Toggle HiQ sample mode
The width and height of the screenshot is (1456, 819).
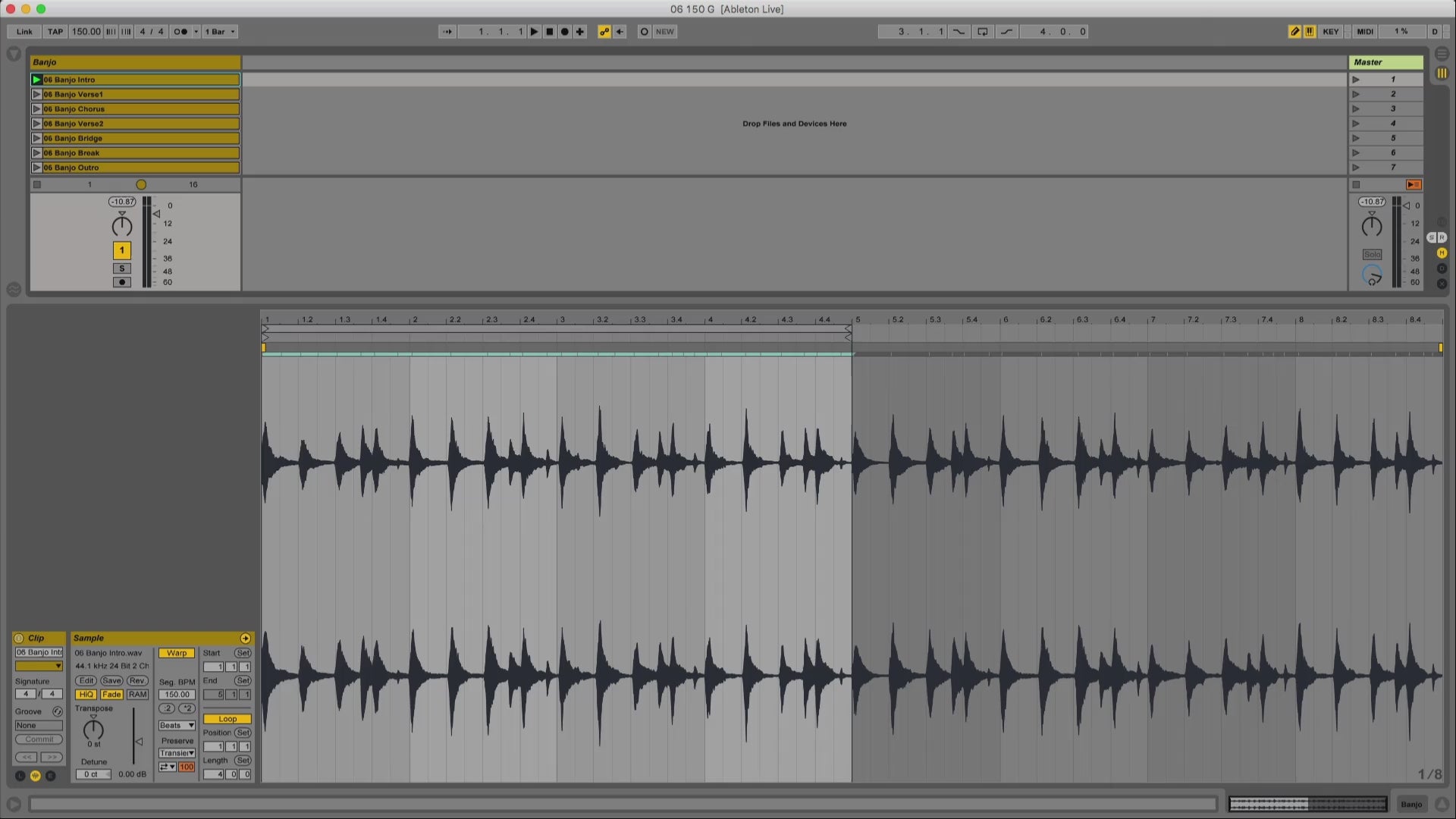86,695
